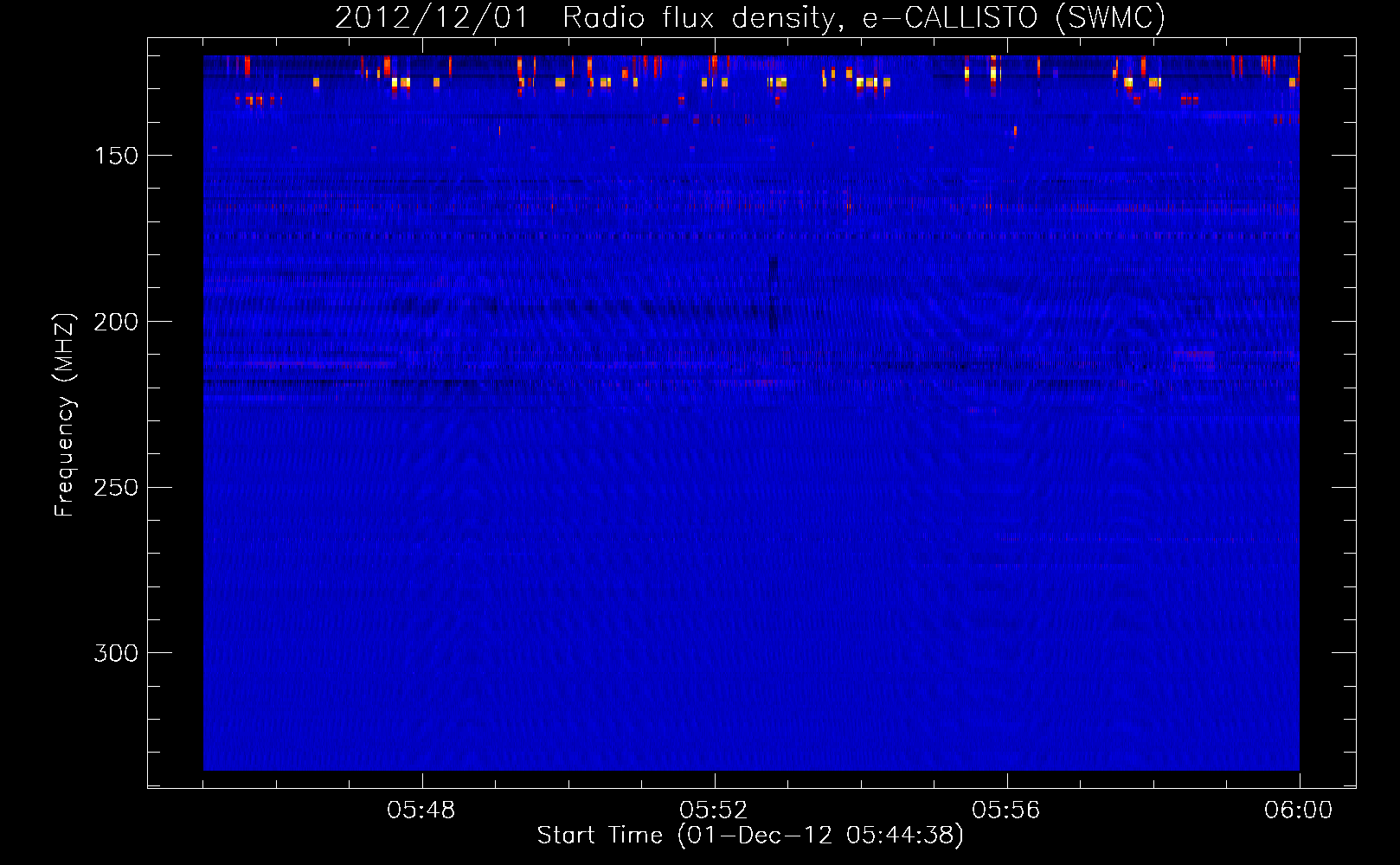
Task: Click the plot title '2012/12/01 Radio flux density, e-CALLISTO (SWMC)'
Action: tap(750, 18)
